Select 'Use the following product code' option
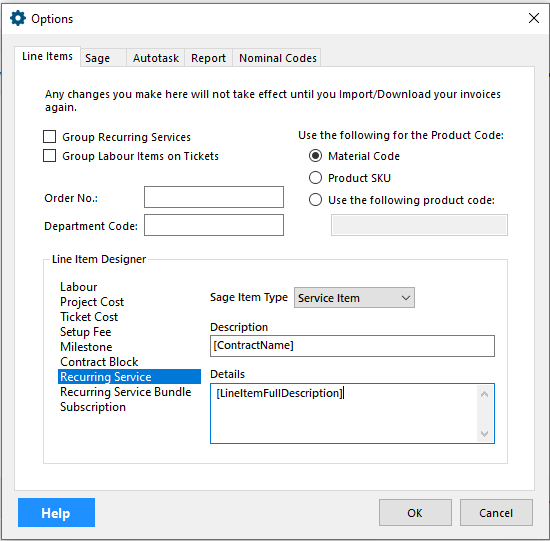The height and width of the screenshot is (541, 550). point(315,200)
